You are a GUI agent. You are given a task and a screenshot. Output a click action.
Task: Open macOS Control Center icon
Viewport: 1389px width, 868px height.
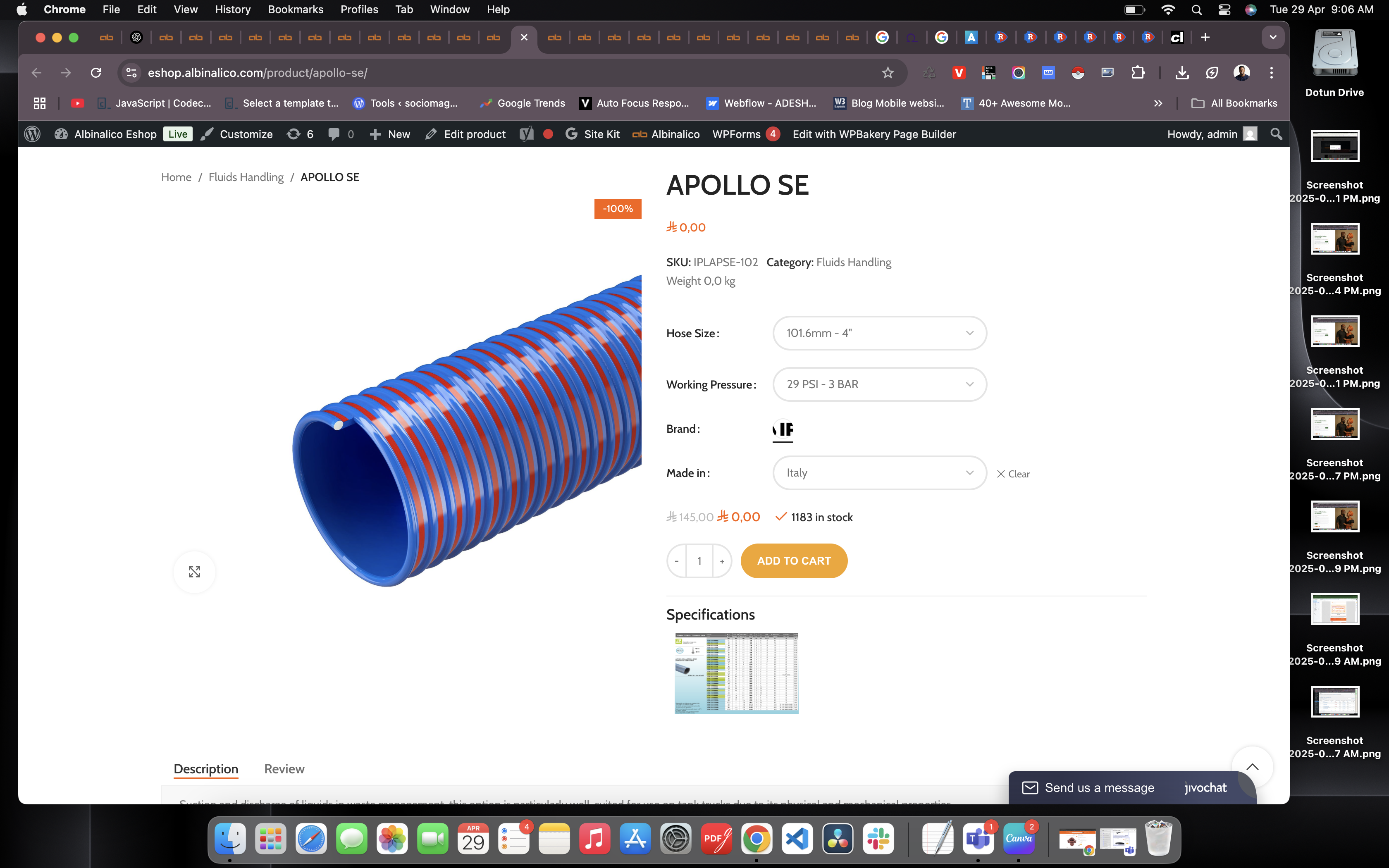coord(1224,10)
